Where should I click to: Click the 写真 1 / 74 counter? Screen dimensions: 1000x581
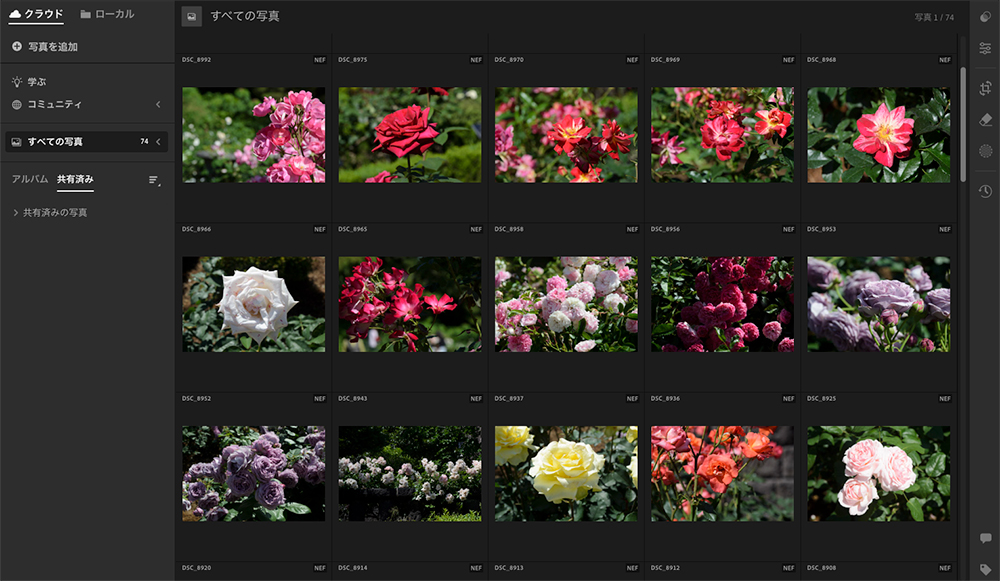934,17
